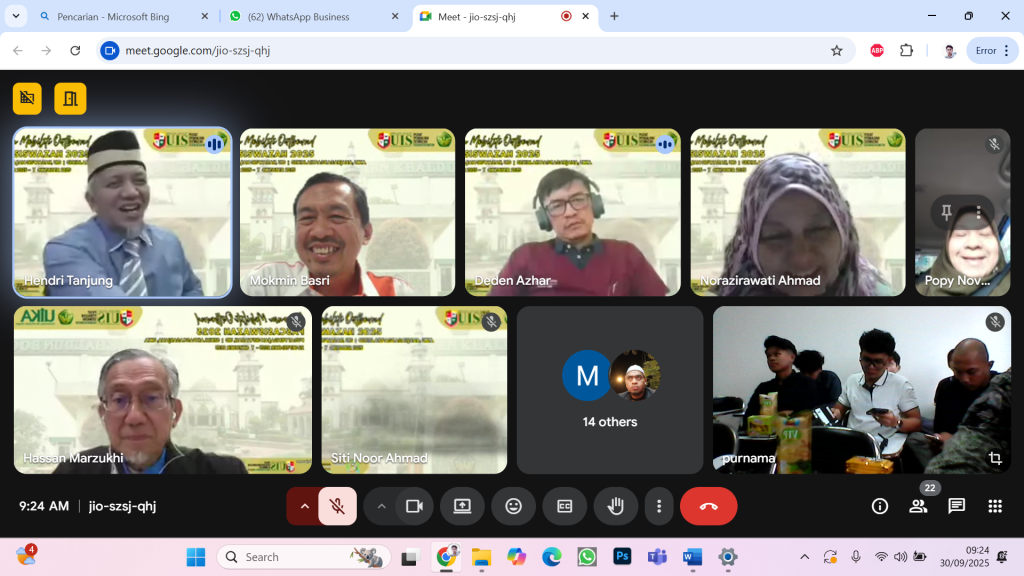Open the three-dot more options menu

658,506
